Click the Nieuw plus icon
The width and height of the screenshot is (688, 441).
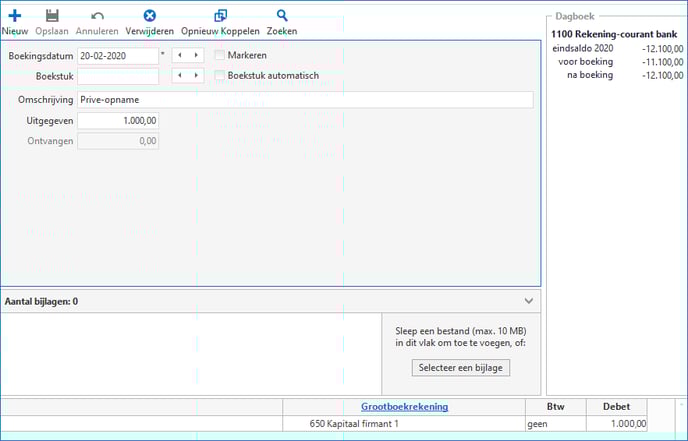[x=14, y=16]
